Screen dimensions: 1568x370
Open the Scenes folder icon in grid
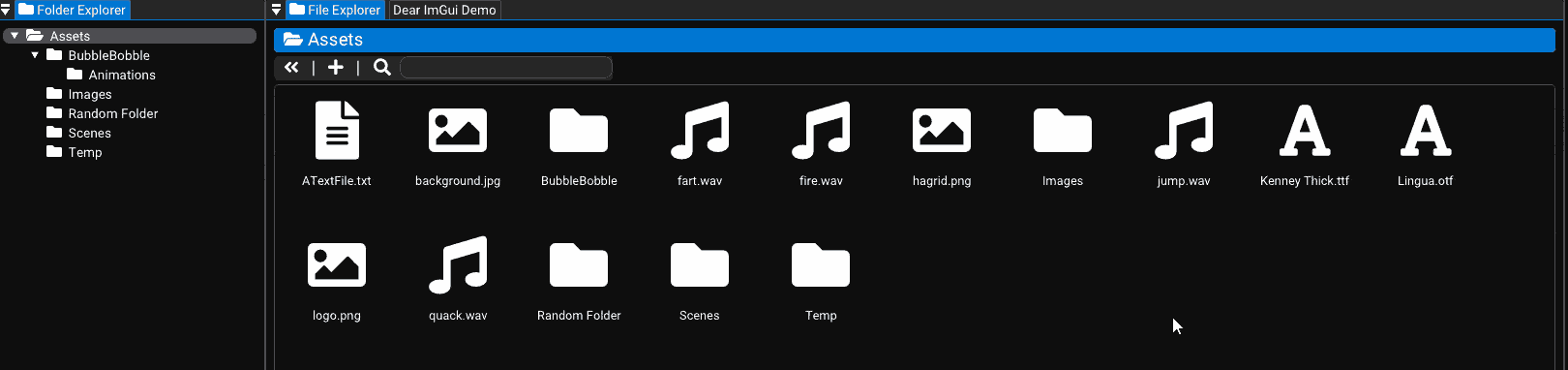click(x=700, y=264)
